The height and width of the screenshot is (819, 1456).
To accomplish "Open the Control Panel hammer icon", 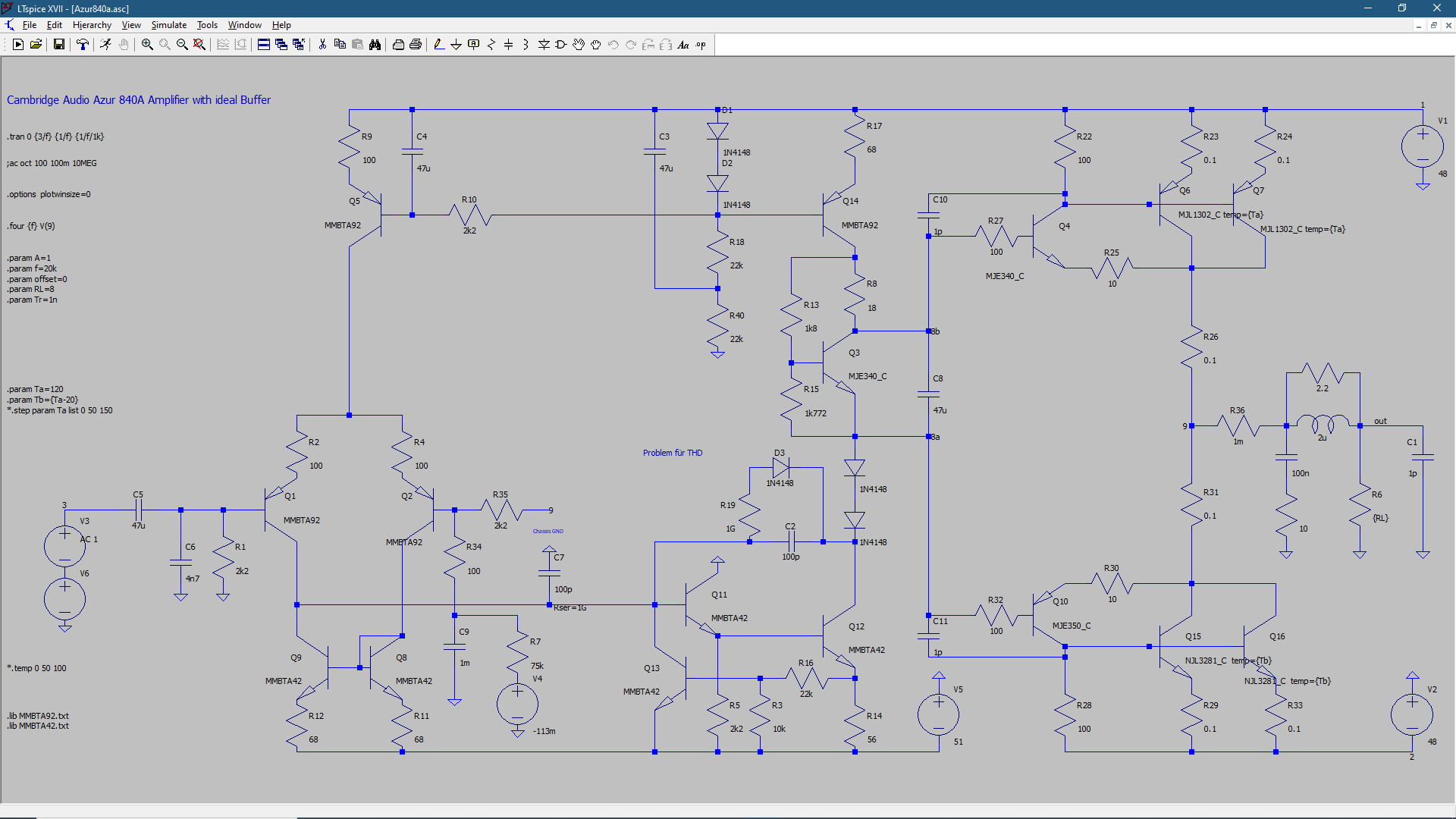I will (83, 45).
